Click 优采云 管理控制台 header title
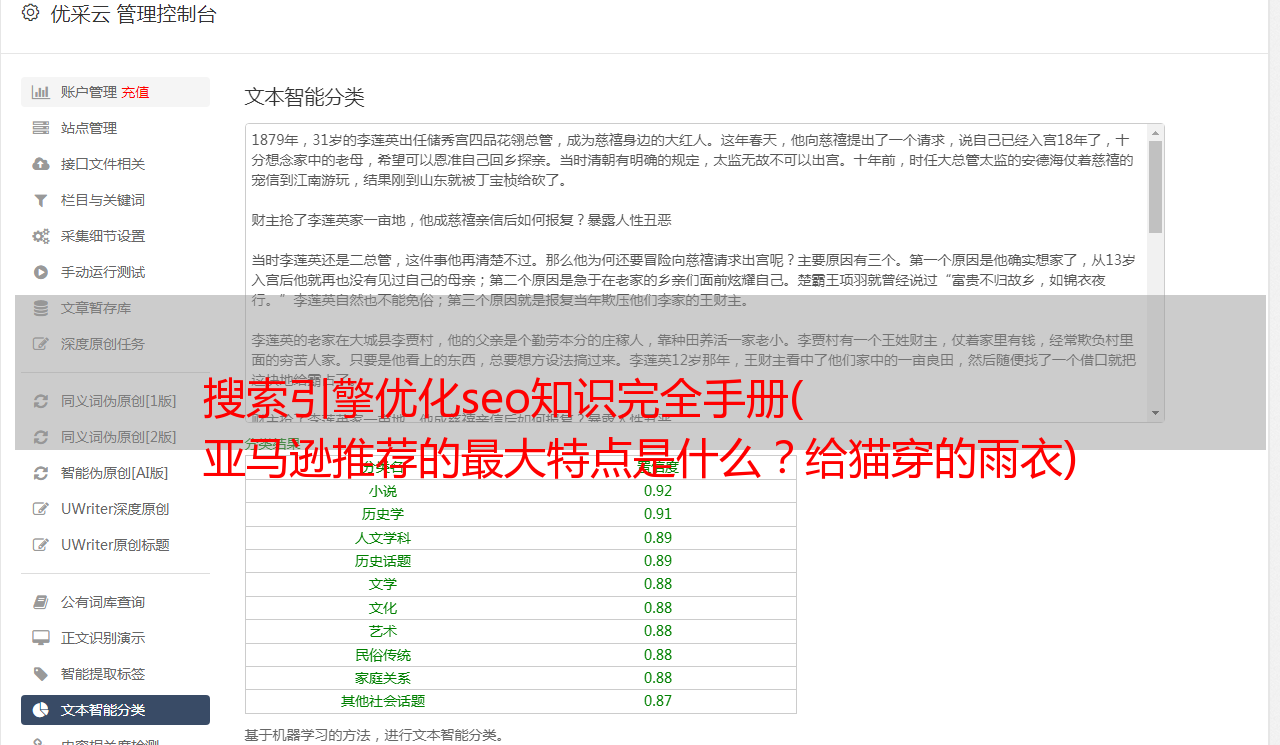Viewport: 1280px width, 745px height. point(133,14)
